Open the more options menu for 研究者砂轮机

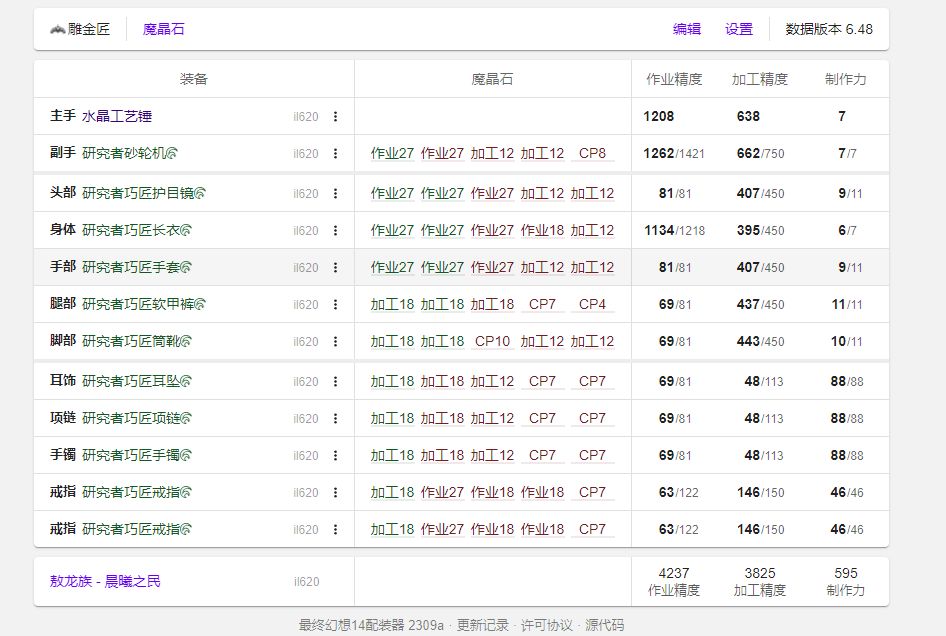point(335,154)
